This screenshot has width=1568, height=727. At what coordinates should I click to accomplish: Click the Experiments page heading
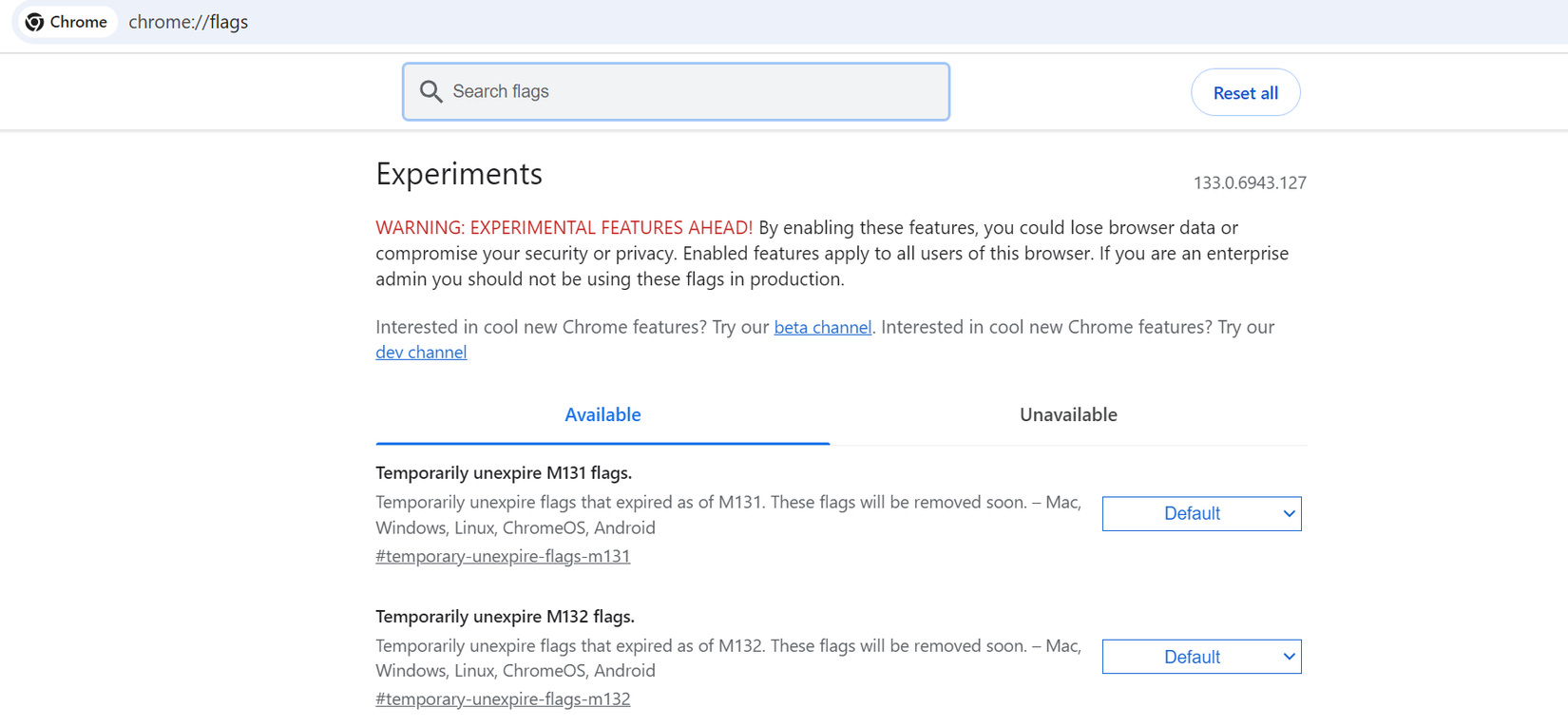click(x=459, y=174)
